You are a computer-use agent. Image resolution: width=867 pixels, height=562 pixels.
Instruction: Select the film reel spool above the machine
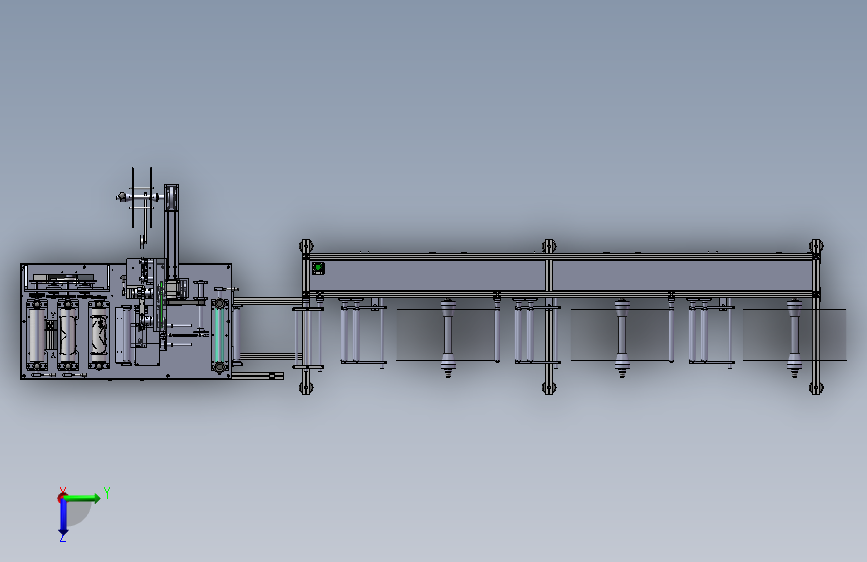[x=140, y=197]
